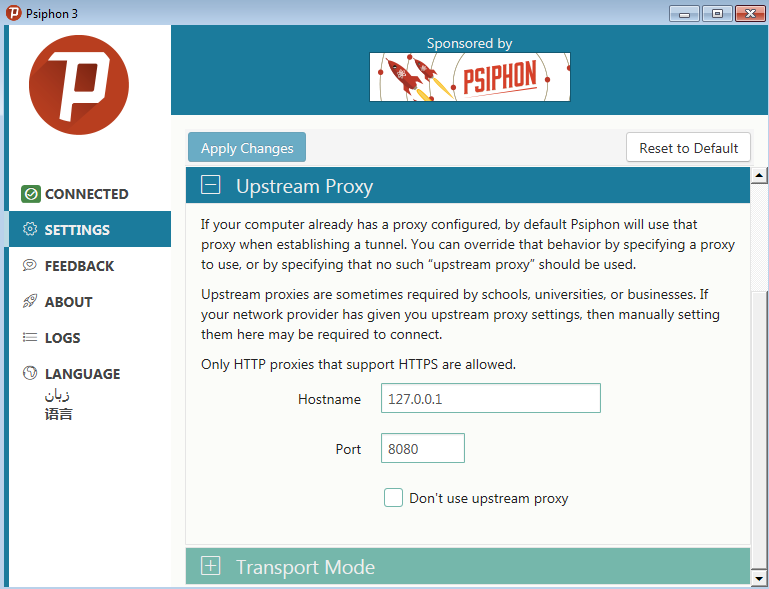Click the Port input field
The height and width of the screenshot is (589, 769).
tap(423, 448)
